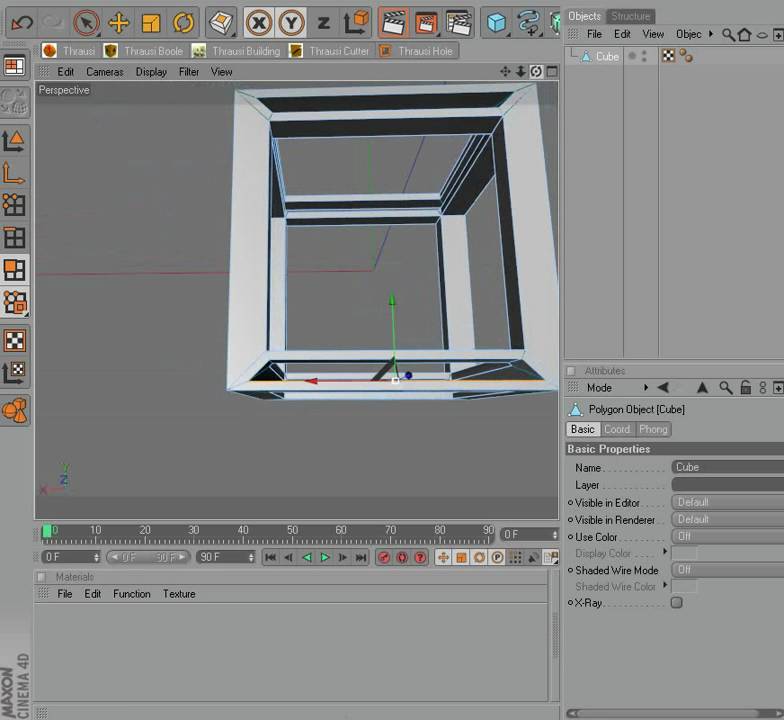Open the Shaded Wire Mode dropdown
The width and height of the screenshot is (784, 720).
pyautogui.click(x=728, y=570)
